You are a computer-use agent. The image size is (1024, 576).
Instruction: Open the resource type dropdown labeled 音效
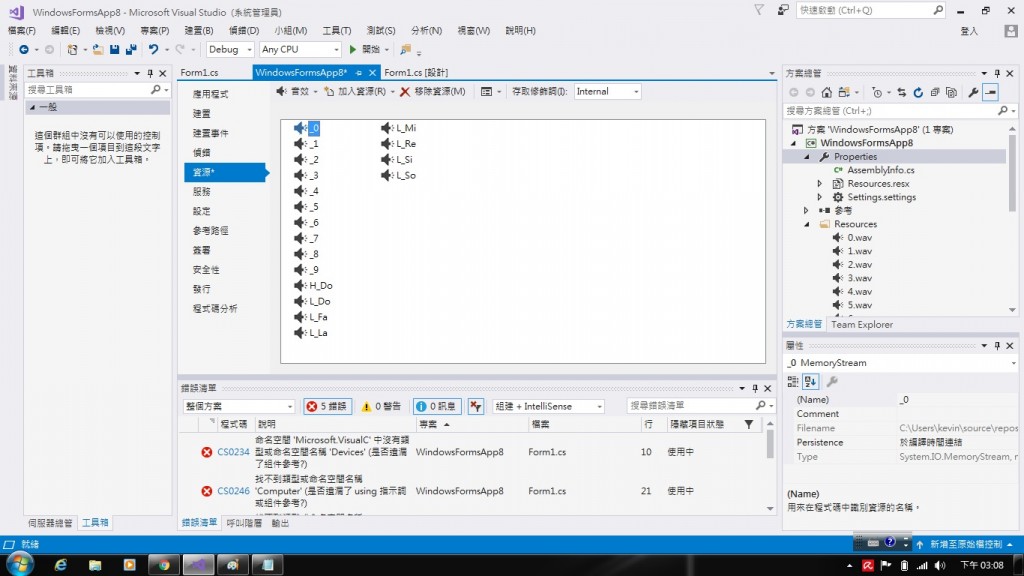click(296, 91)
